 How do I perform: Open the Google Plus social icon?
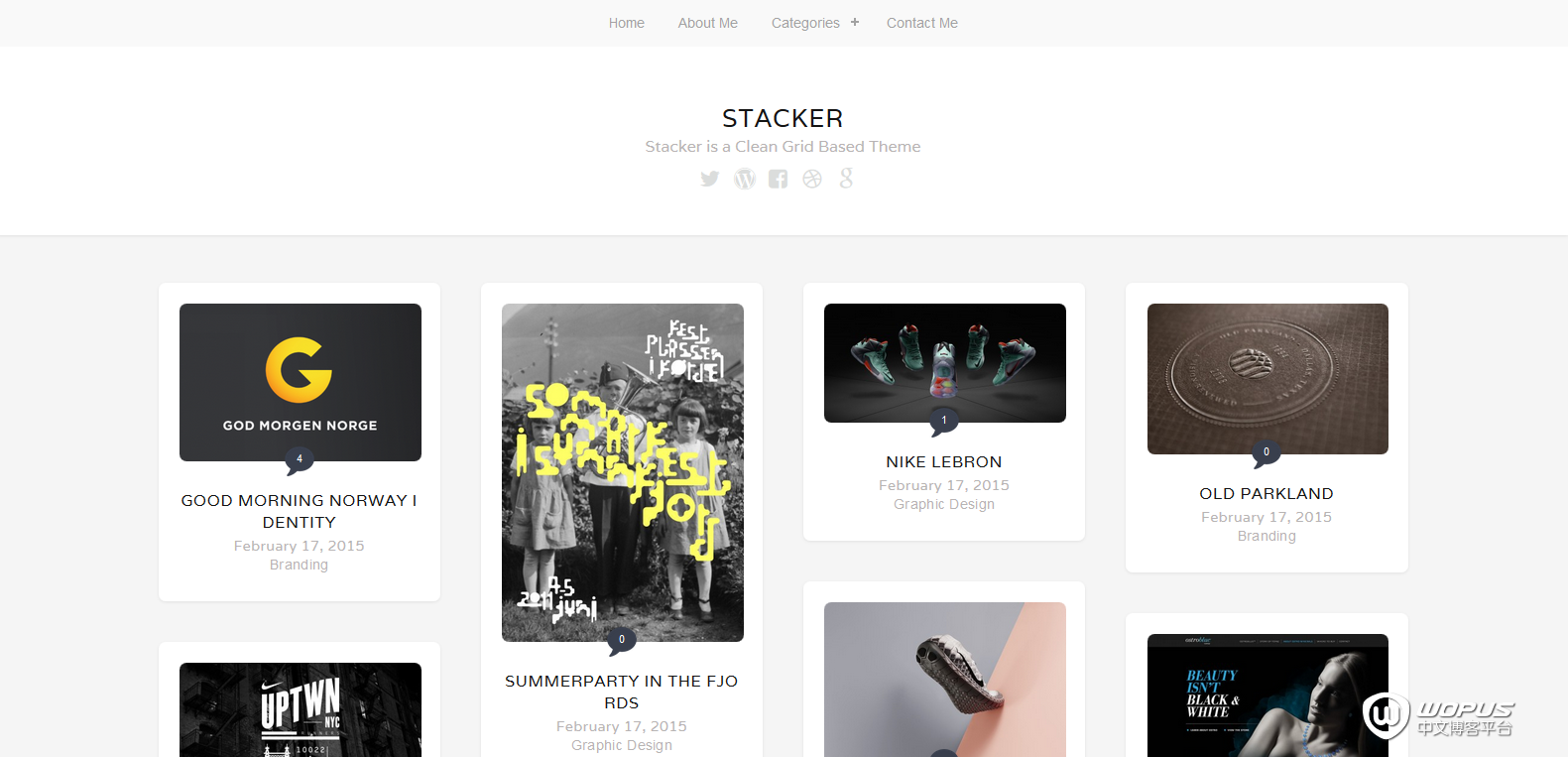point(846,178)
